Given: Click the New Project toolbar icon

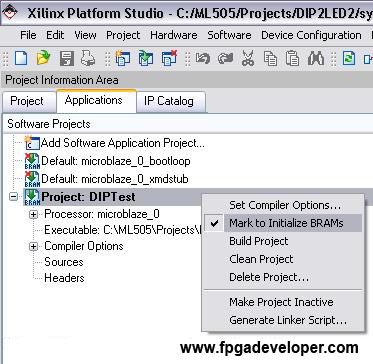Looking at the screenshot, I should click(x=21, y=59).
